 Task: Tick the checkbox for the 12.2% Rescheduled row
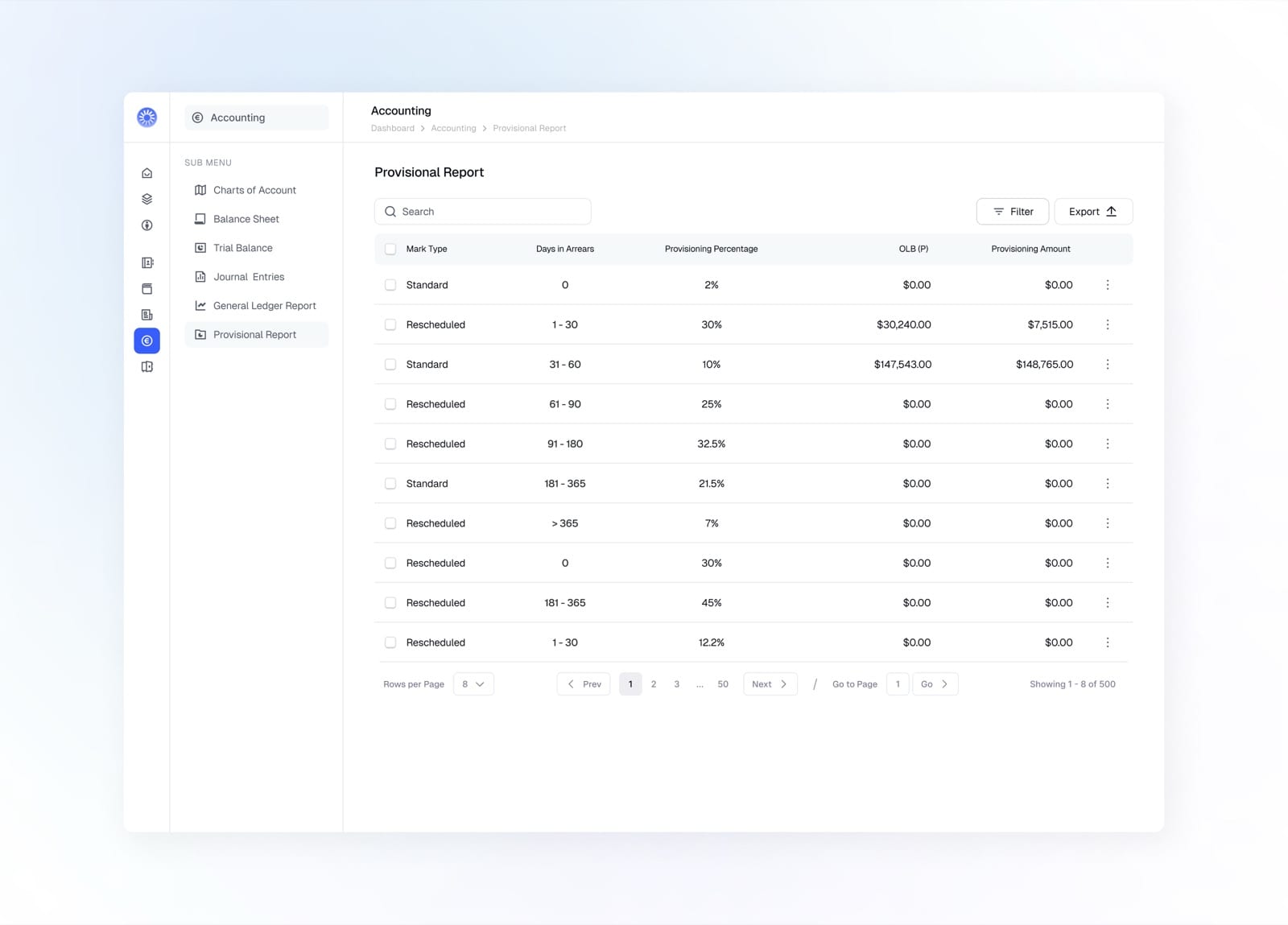[390, 642]
